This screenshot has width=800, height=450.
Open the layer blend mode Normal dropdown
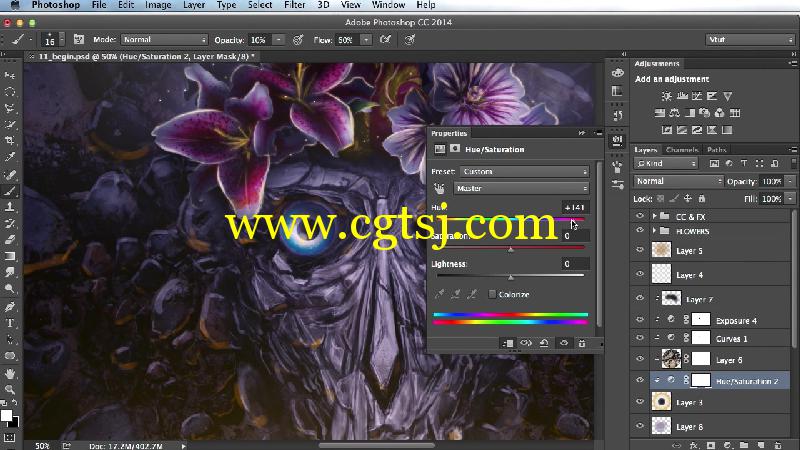(x=679, y=181)
